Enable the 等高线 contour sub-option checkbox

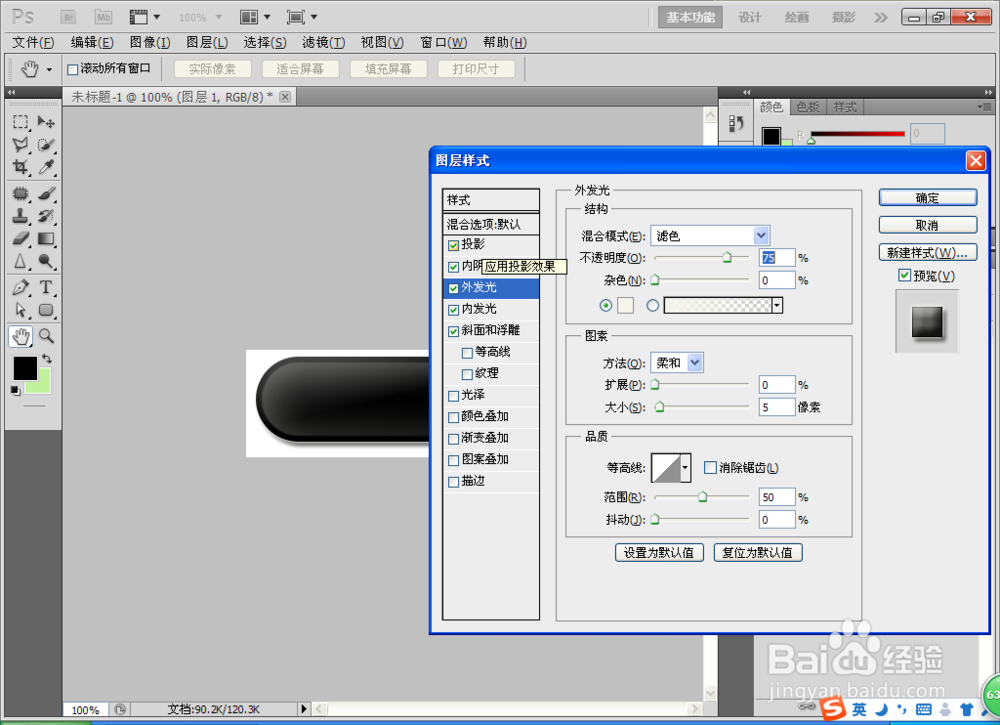467,353
